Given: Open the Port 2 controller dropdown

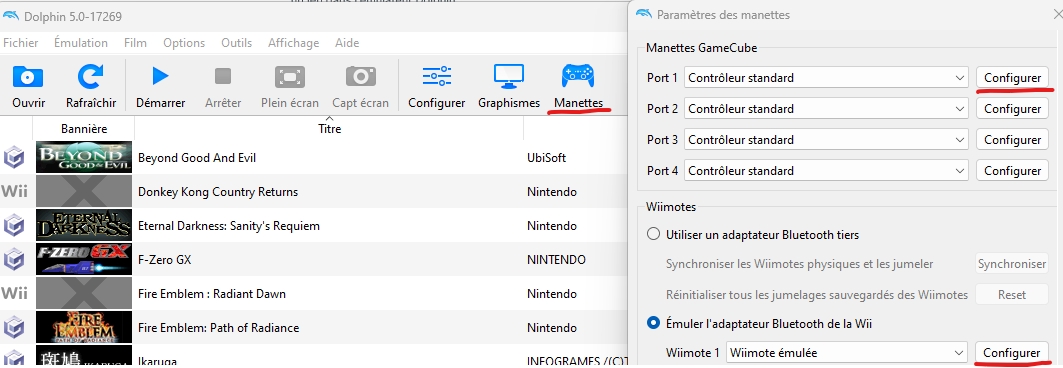Looking at the screenshot, I should click(826, 108).
